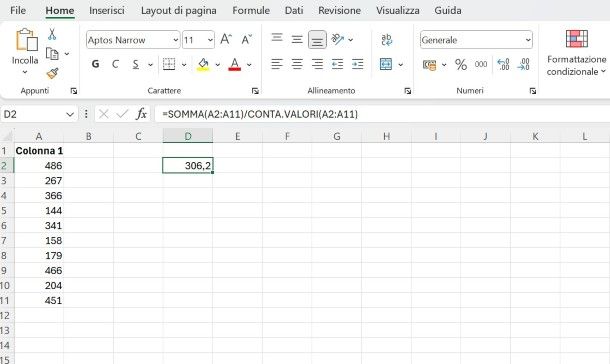Align text to top icon
Image resolution: width=610 pixels, height=364 pixels.
[277, 39]
